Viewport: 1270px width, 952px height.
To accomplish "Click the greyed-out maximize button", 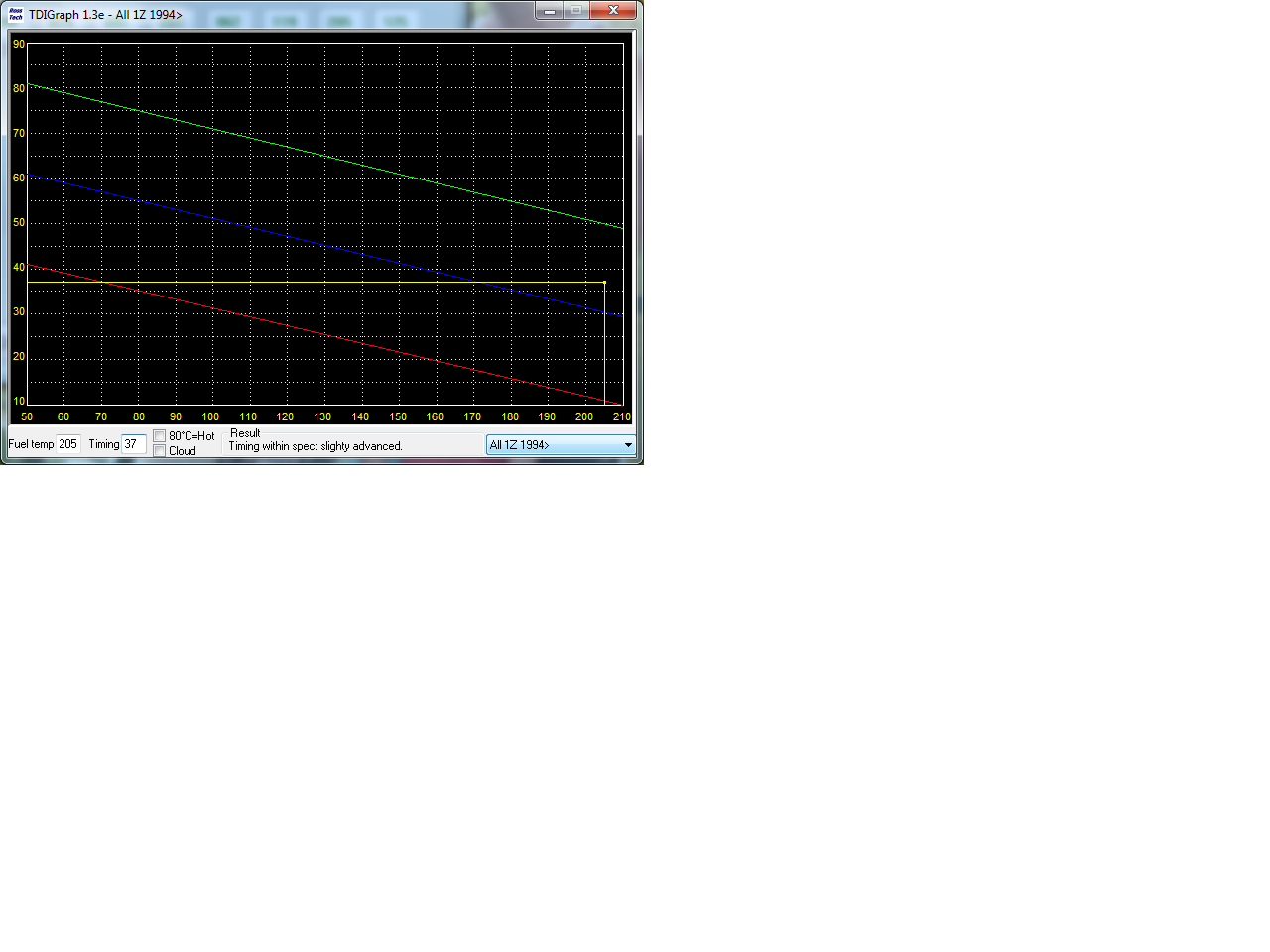I will 576,11.
